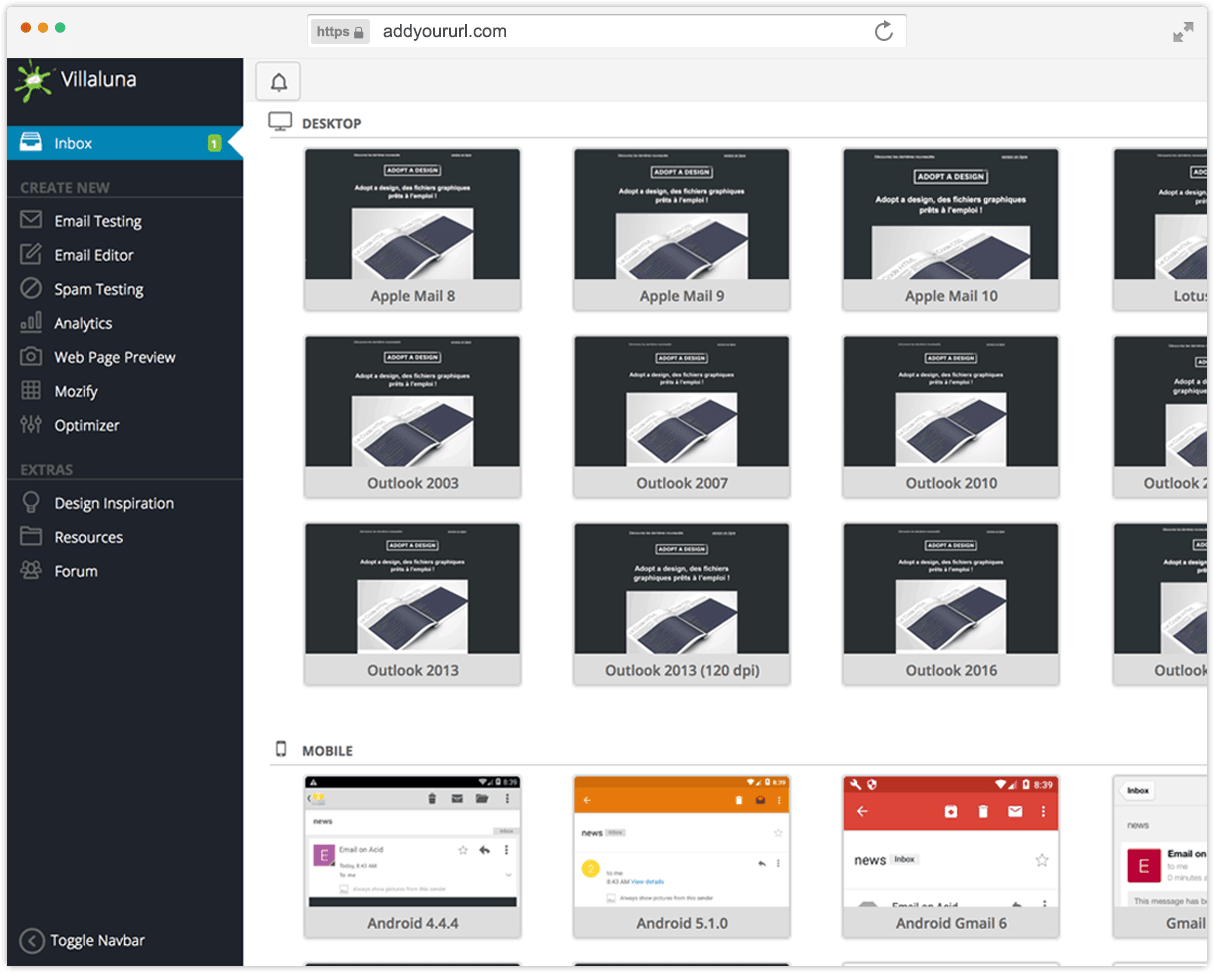
Task: Click the Desktop monitor icon
Action: [x=280, y=122]
